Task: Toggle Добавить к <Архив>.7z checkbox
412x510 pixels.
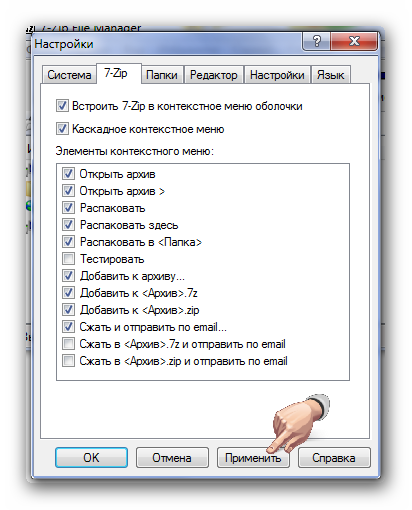Action: (x=68, y=293)
